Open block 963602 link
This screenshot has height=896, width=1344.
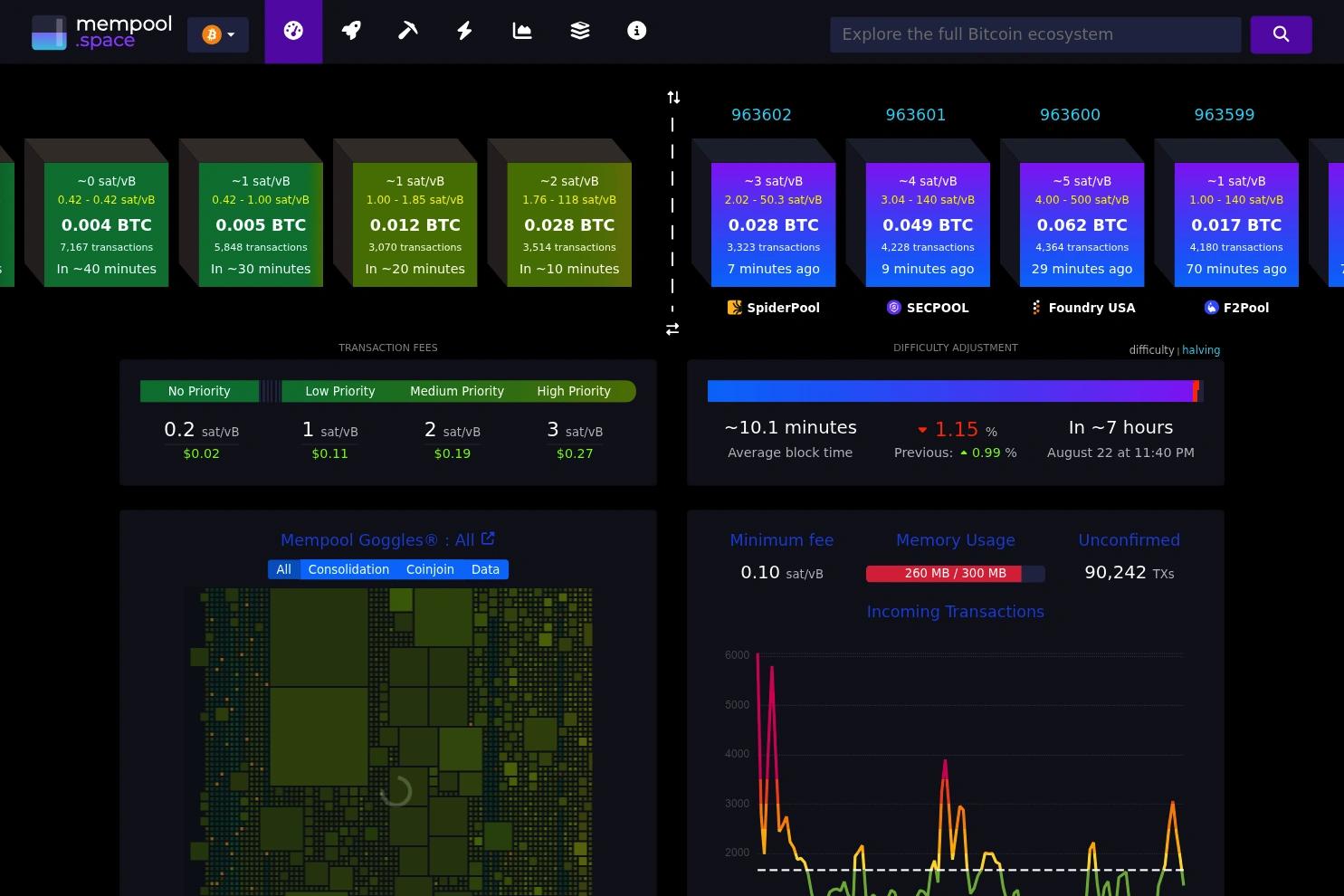pos(761,115)
